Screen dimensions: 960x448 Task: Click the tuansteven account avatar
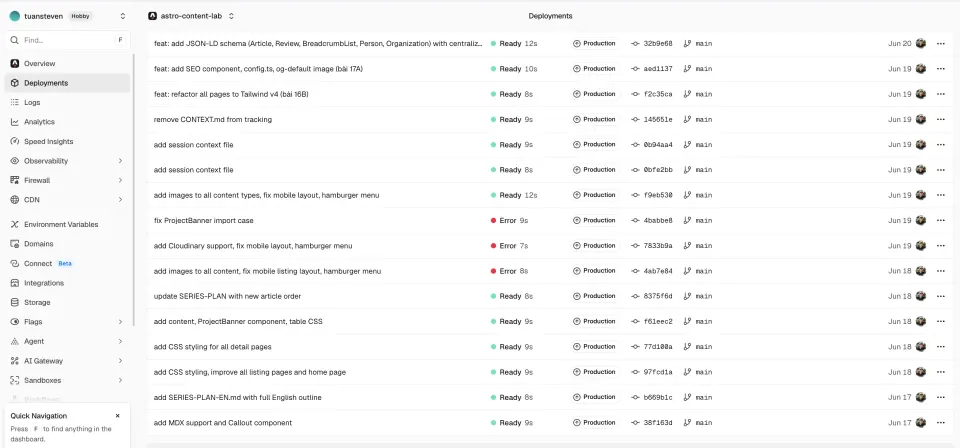(x=15, y=17)
